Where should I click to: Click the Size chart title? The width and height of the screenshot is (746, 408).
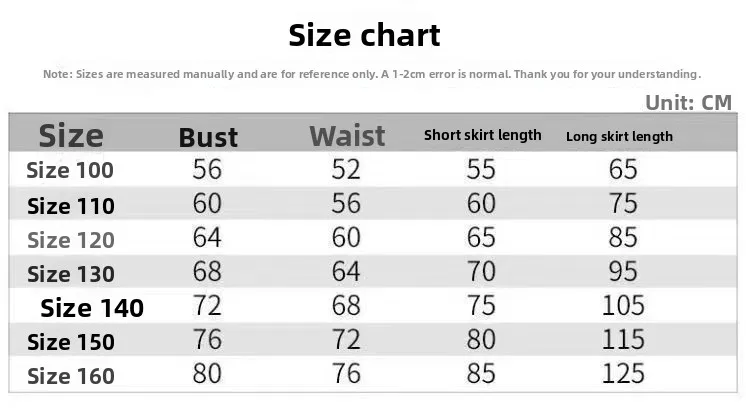(364, 36)
